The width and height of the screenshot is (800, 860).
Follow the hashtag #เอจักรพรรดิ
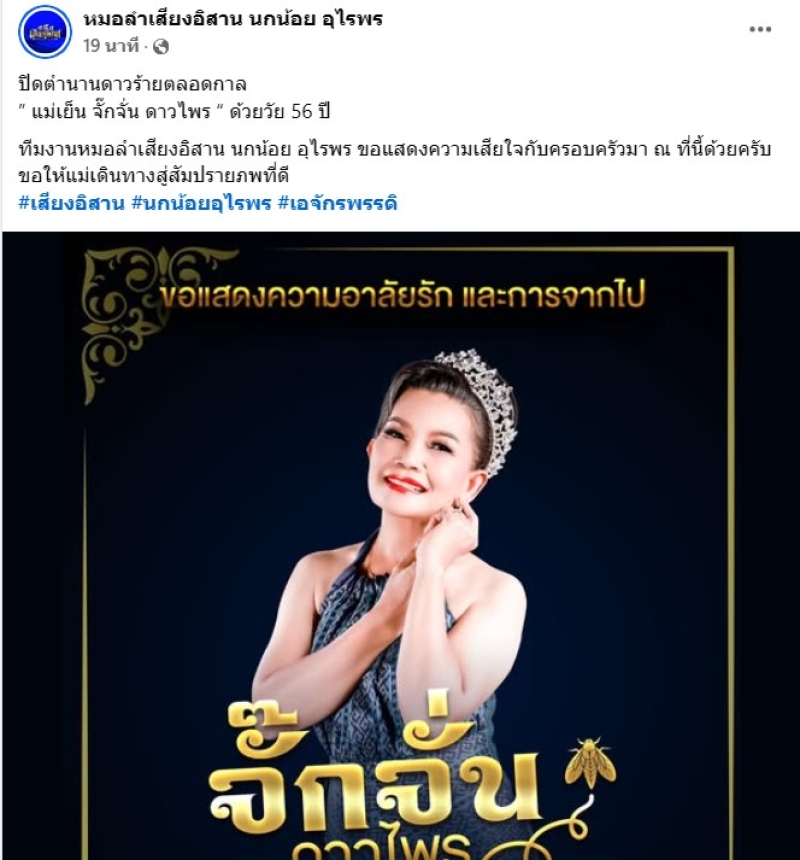(x=338, y=203)
